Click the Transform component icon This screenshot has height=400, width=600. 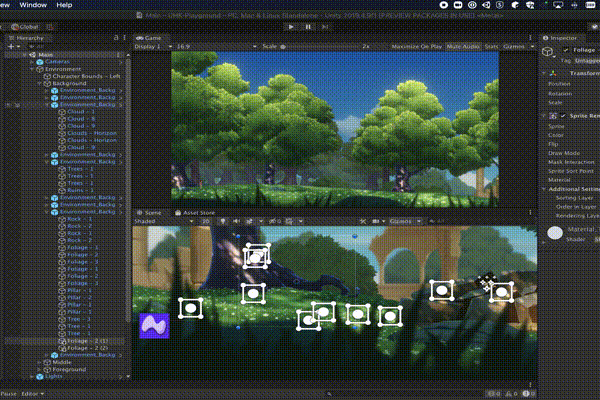click(x=553, y=73)
